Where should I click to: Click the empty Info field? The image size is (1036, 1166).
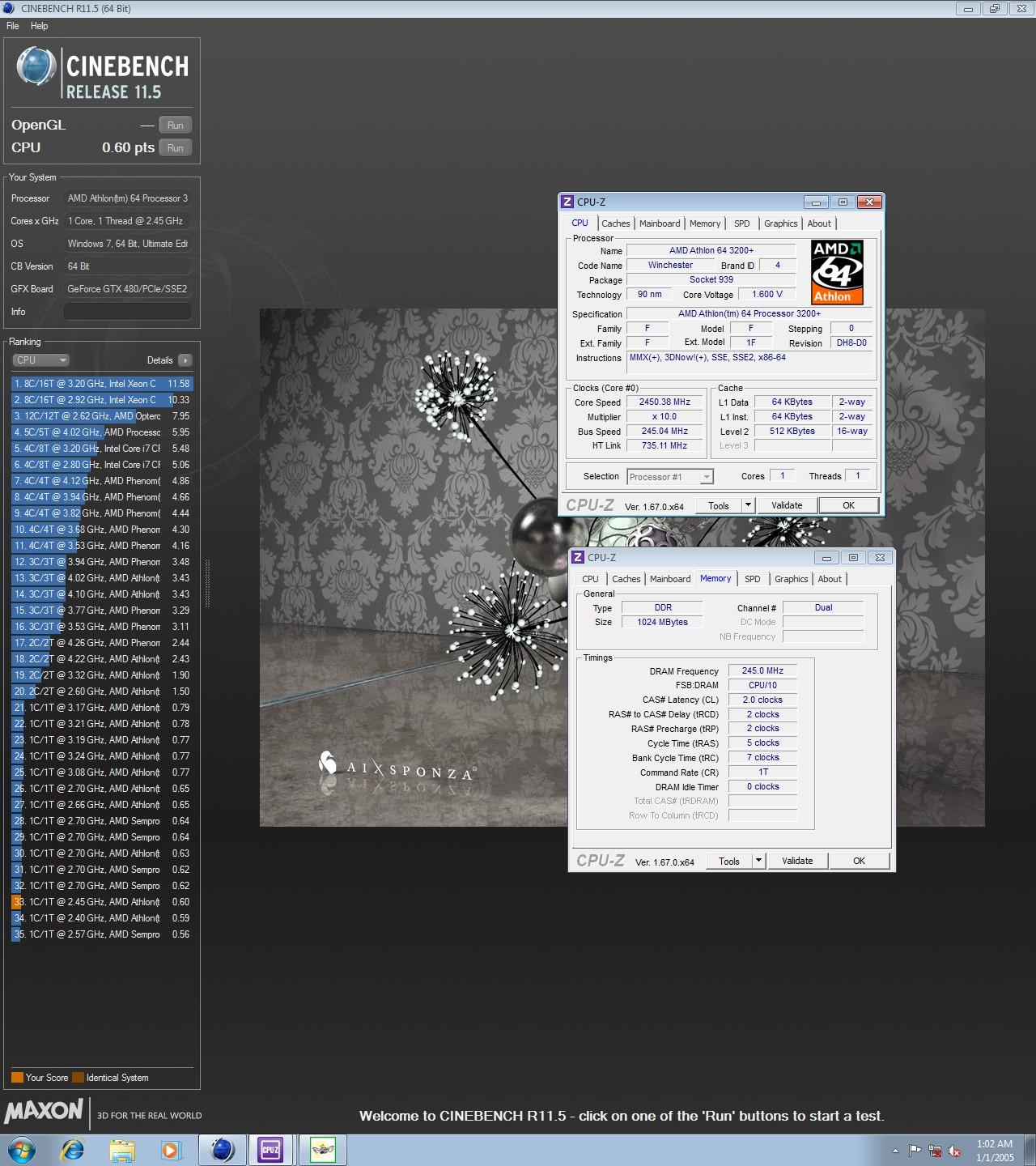coord(128,312)
